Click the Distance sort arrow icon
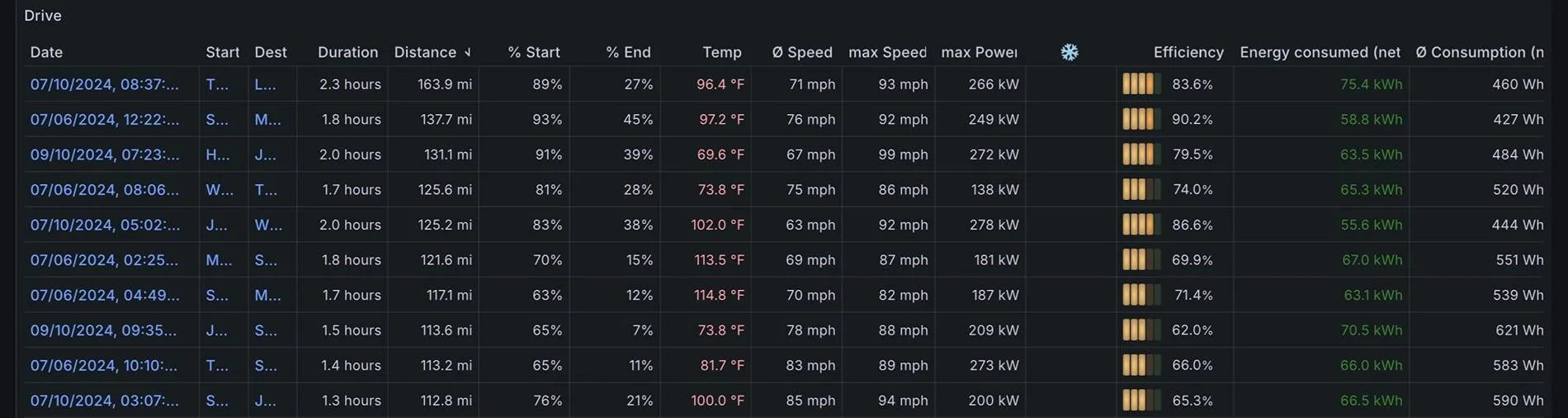The width and height of the screenshot is (1568, 418). (x=468, y=52)
